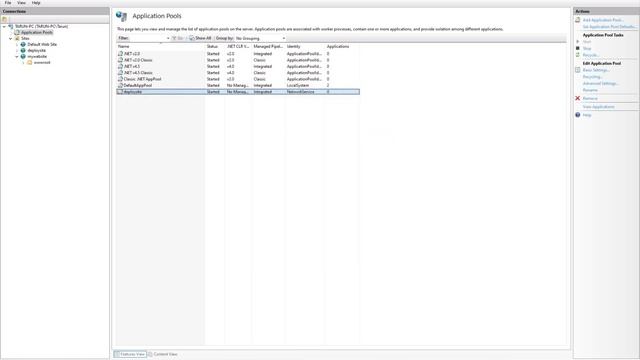Click the Rename link in Actions
Screen dimensions: 640x360
click(590, 90)
